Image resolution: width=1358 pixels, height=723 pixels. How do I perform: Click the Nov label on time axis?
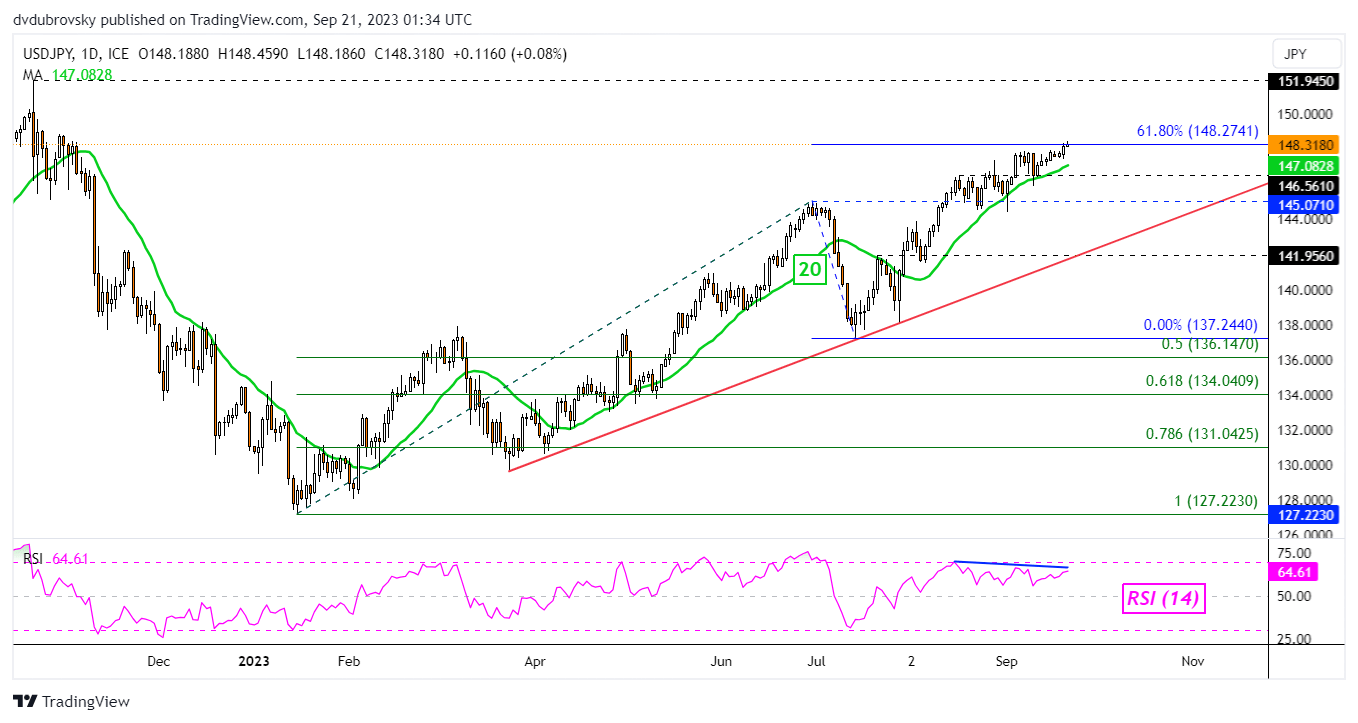click(1192, 661)
